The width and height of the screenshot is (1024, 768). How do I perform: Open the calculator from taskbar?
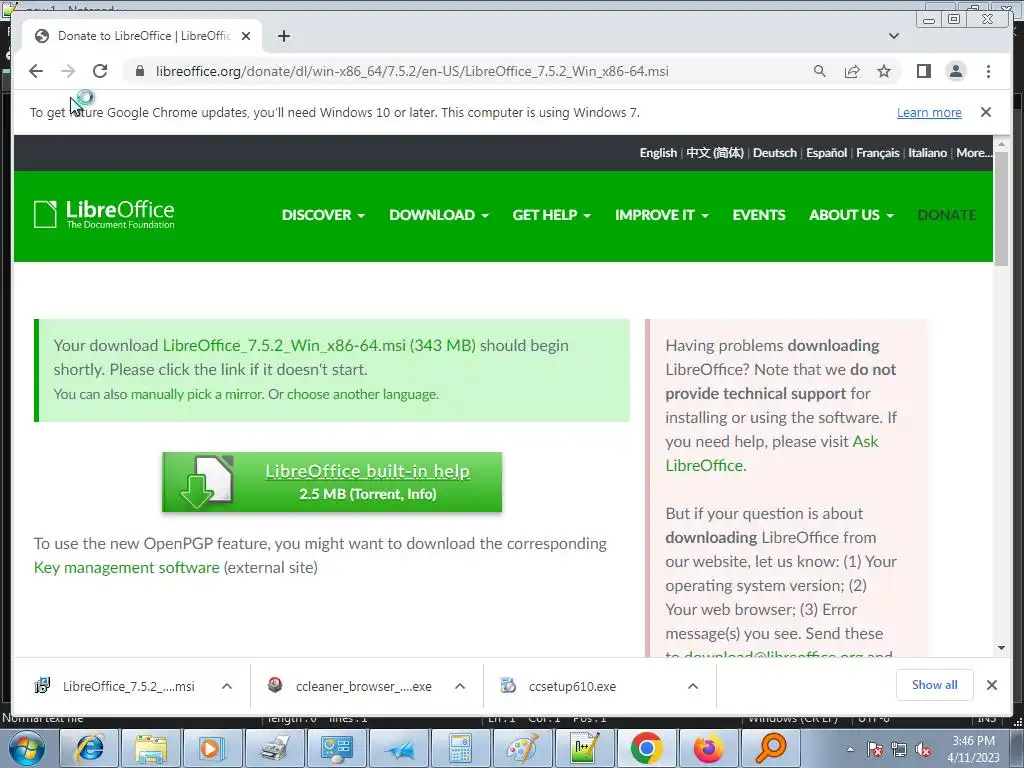460,748
